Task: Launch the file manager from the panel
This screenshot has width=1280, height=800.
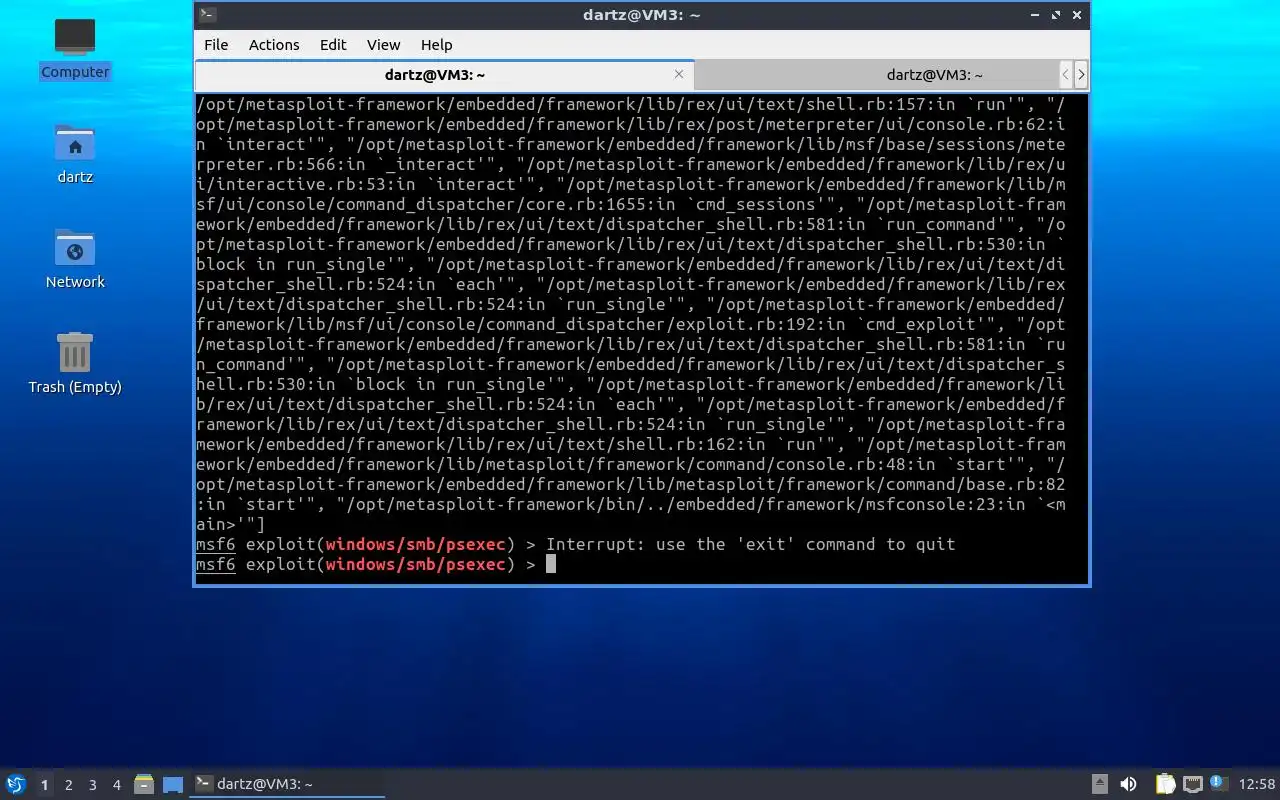Action: 143,784
